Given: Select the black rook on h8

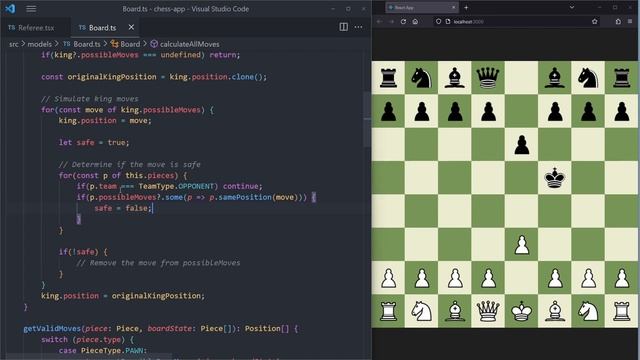Looking at the screenshot, I should pyautogui.click(x=621, y=78).
